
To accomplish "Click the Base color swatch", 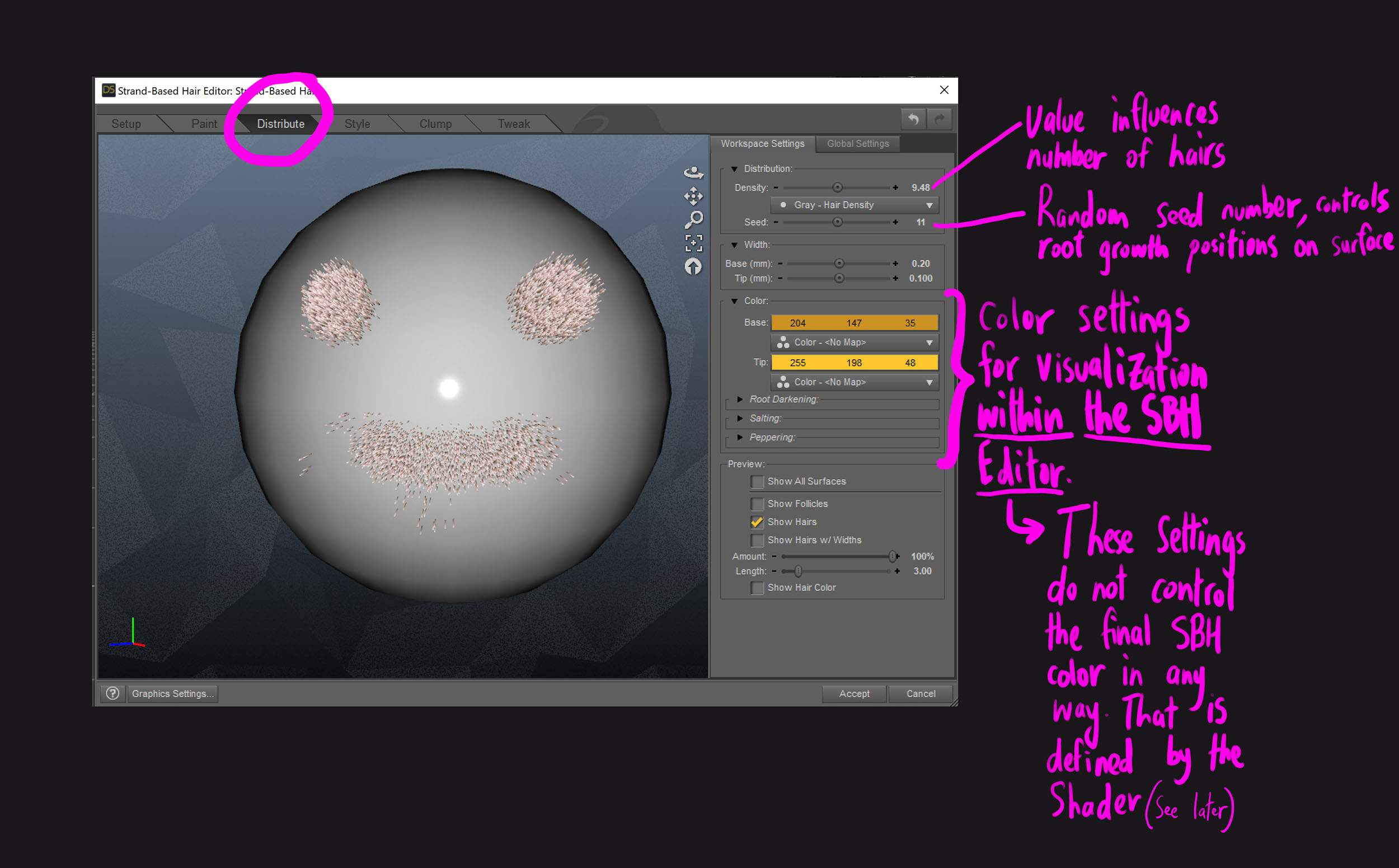I will [854, 322].
